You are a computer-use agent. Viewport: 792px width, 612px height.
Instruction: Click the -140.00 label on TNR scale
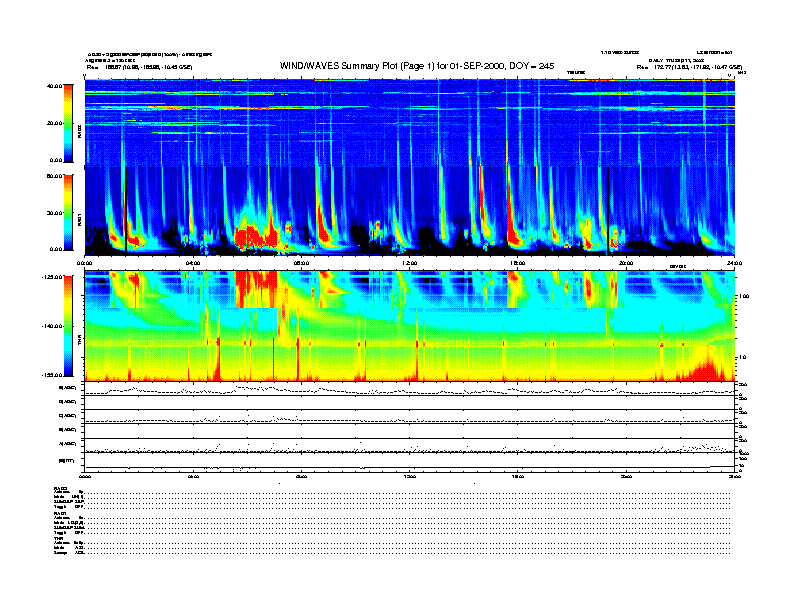(52, 326)
